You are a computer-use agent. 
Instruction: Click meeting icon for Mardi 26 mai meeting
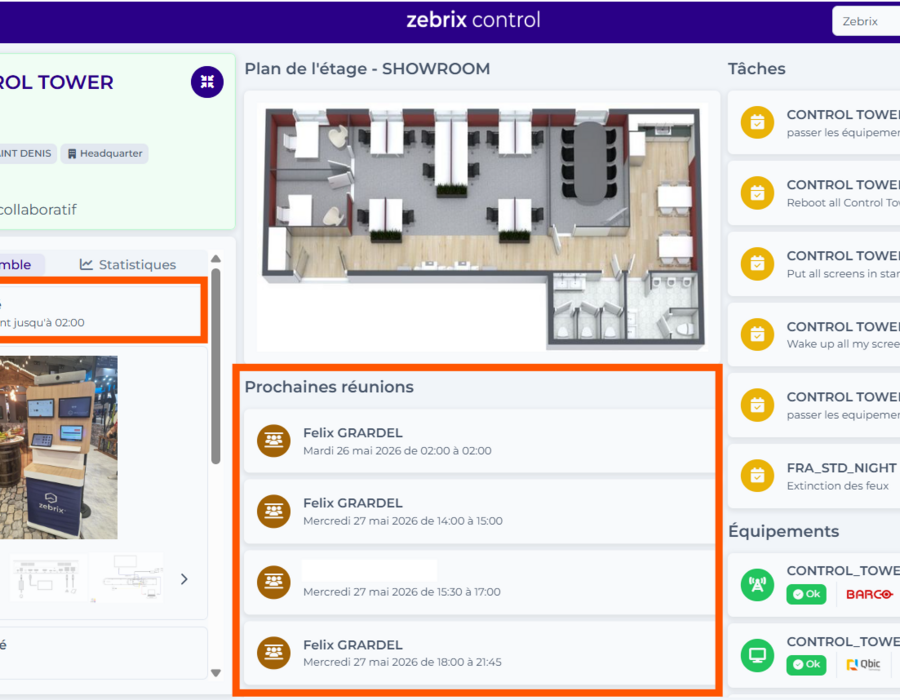(x=274, y=441)
